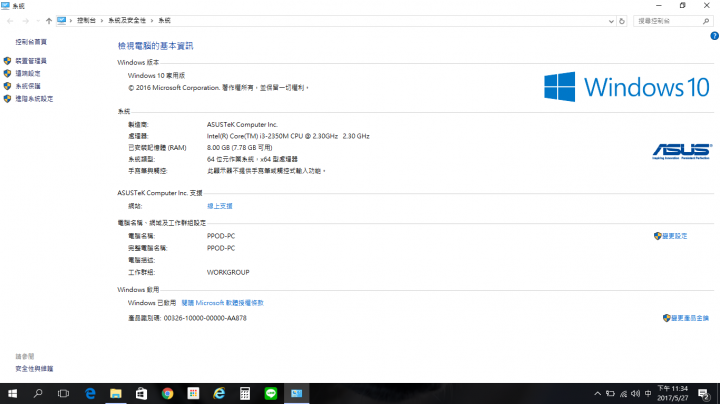This screenshot has height=404, width=720.
Task: Expand the chevron after the computer icon
Action: (x=71, y=21)
